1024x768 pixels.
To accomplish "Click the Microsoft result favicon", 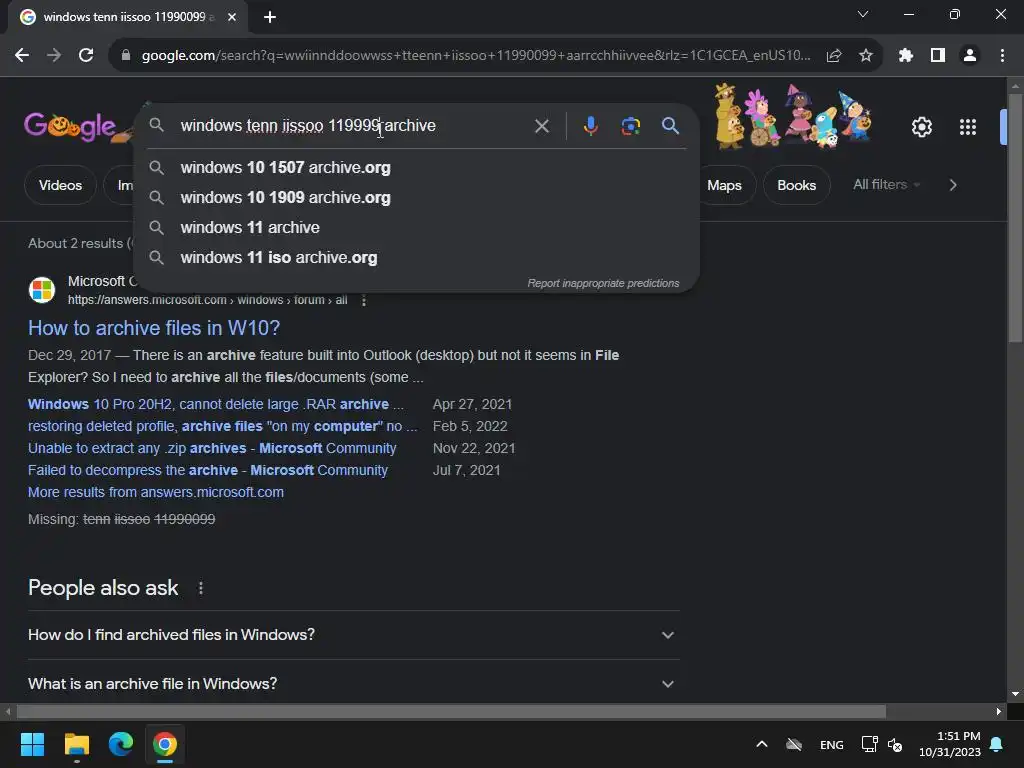I will tap(42, 289).
